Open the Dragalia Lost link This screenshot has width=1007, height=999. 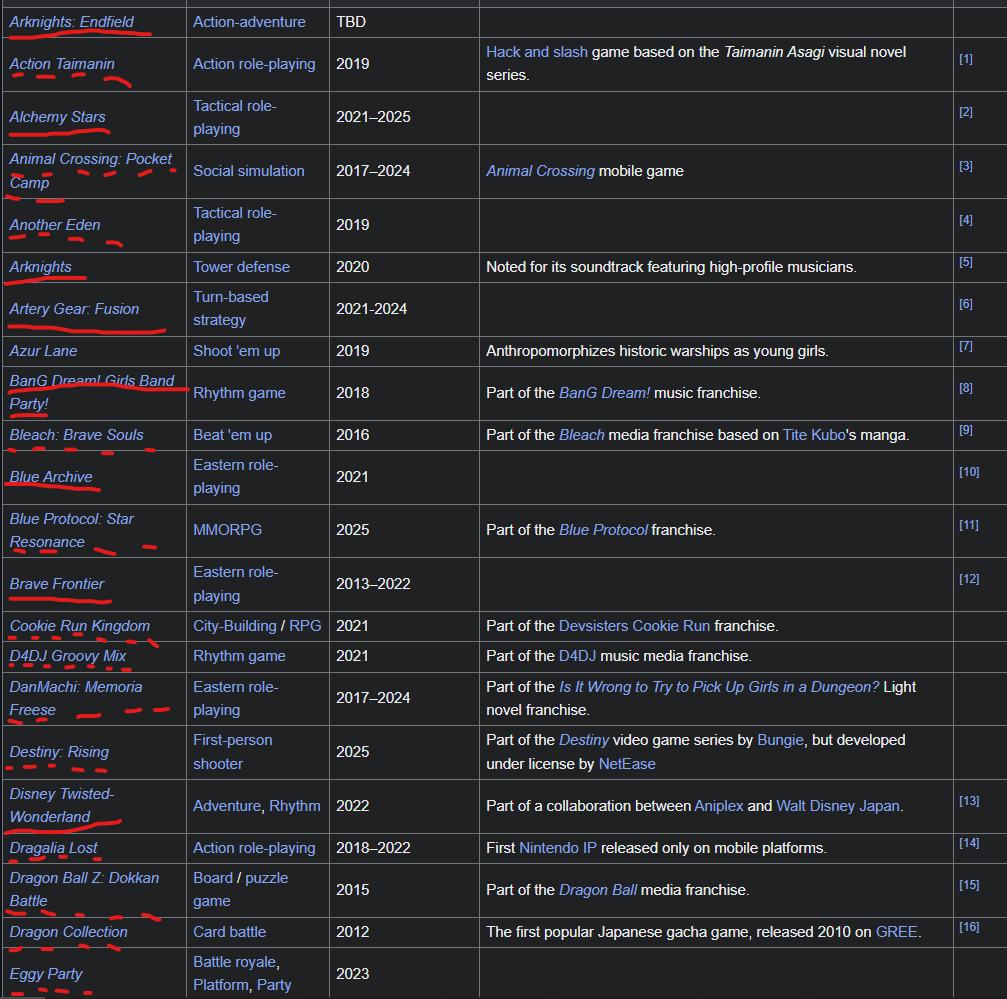53,848
